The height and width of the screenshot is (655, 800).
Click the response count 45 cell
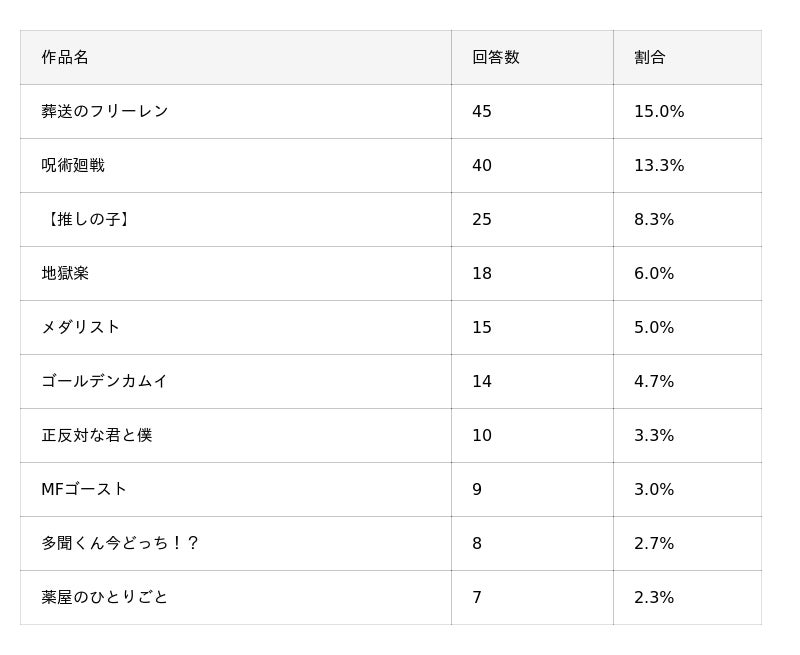(x=482, y=111)
